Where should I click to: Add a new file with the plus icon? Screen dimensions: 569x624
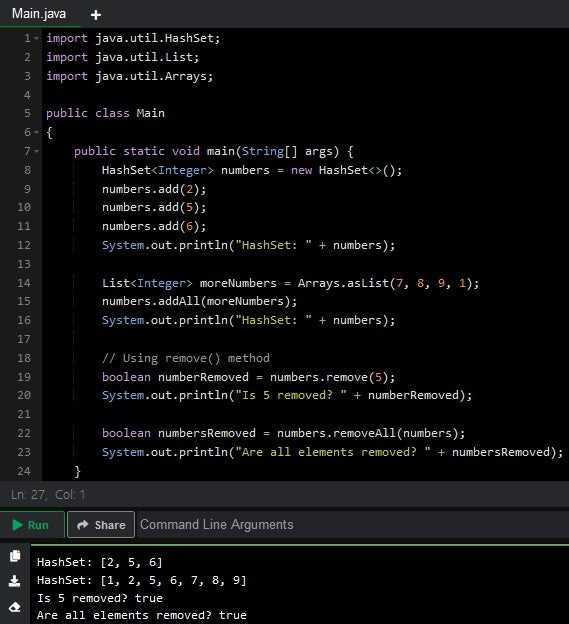coord(95,15)
